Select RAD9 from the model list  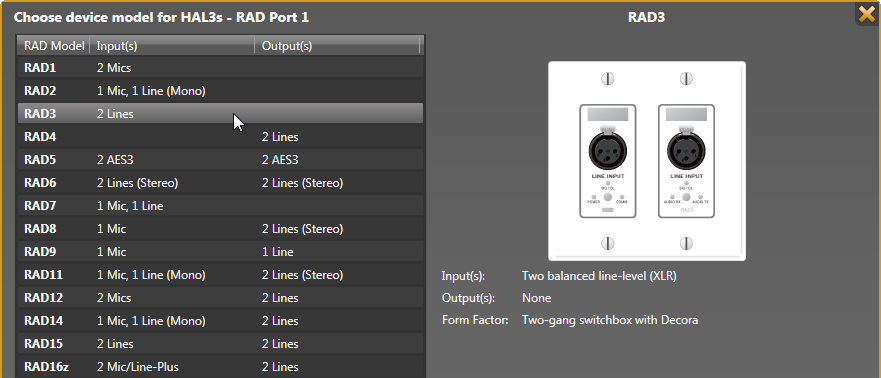pyautogui.click(x=220, y=252)
